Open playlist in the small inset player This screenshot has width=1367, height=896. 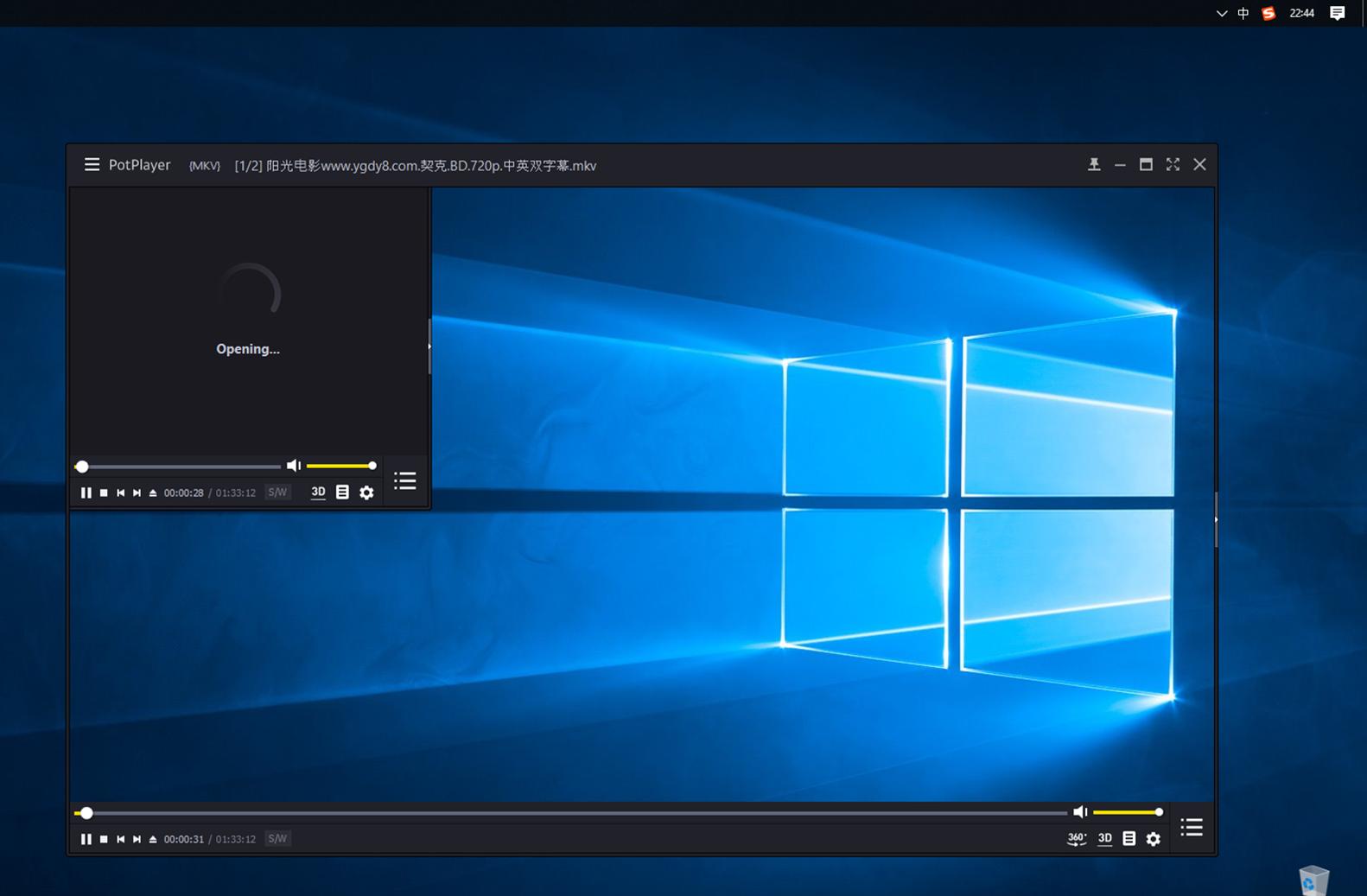[x=404, y=480]
